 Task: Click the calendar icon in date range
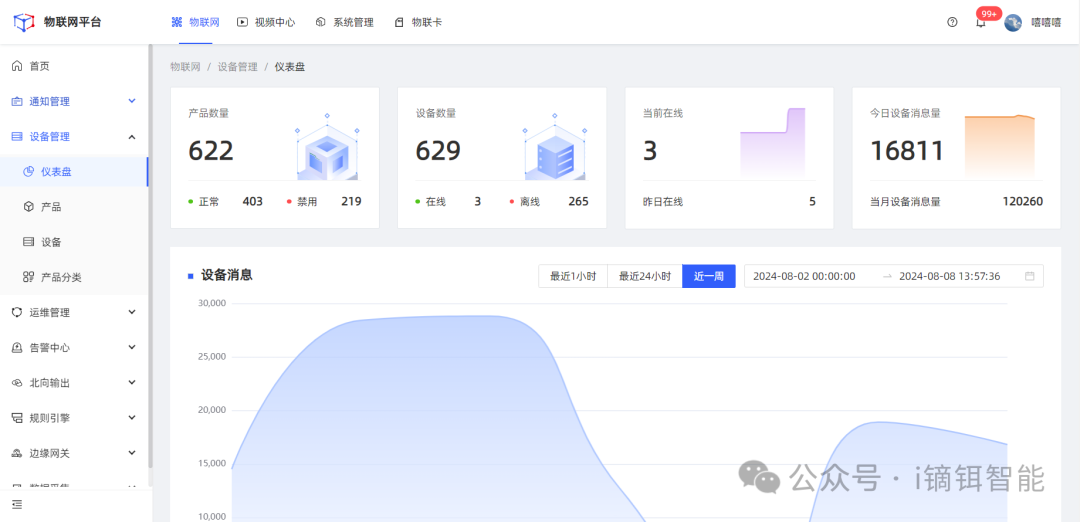click(1030, 276)
